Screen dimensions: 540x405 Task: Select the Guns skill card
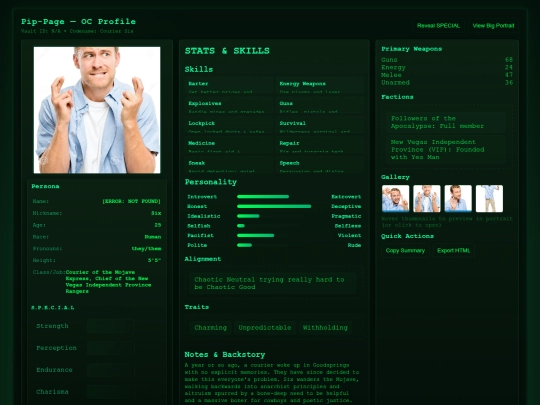tap(320, 105)
